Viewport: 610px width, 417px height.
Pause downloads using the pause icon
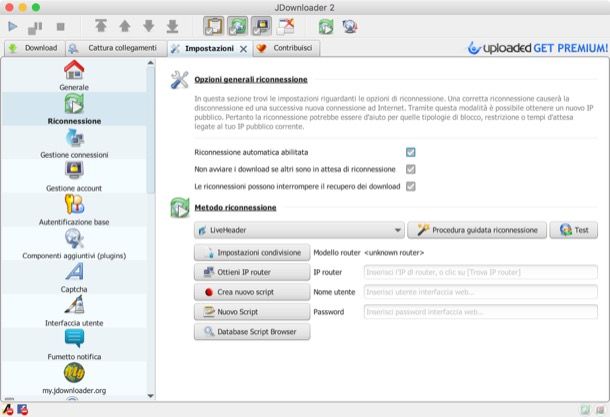pyautogui.click(x=35, y=28)
